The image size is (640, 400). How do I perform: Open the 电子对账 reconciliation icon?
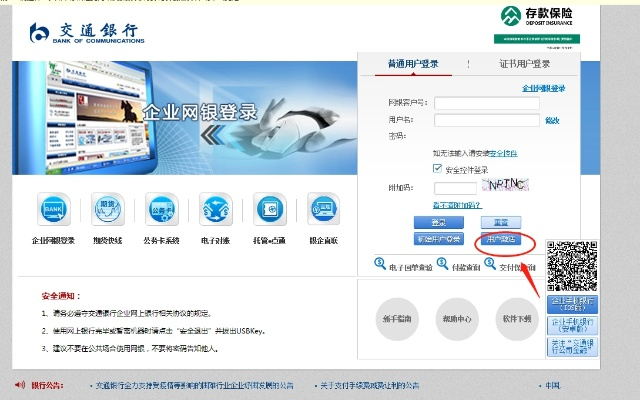coord(216,209)
